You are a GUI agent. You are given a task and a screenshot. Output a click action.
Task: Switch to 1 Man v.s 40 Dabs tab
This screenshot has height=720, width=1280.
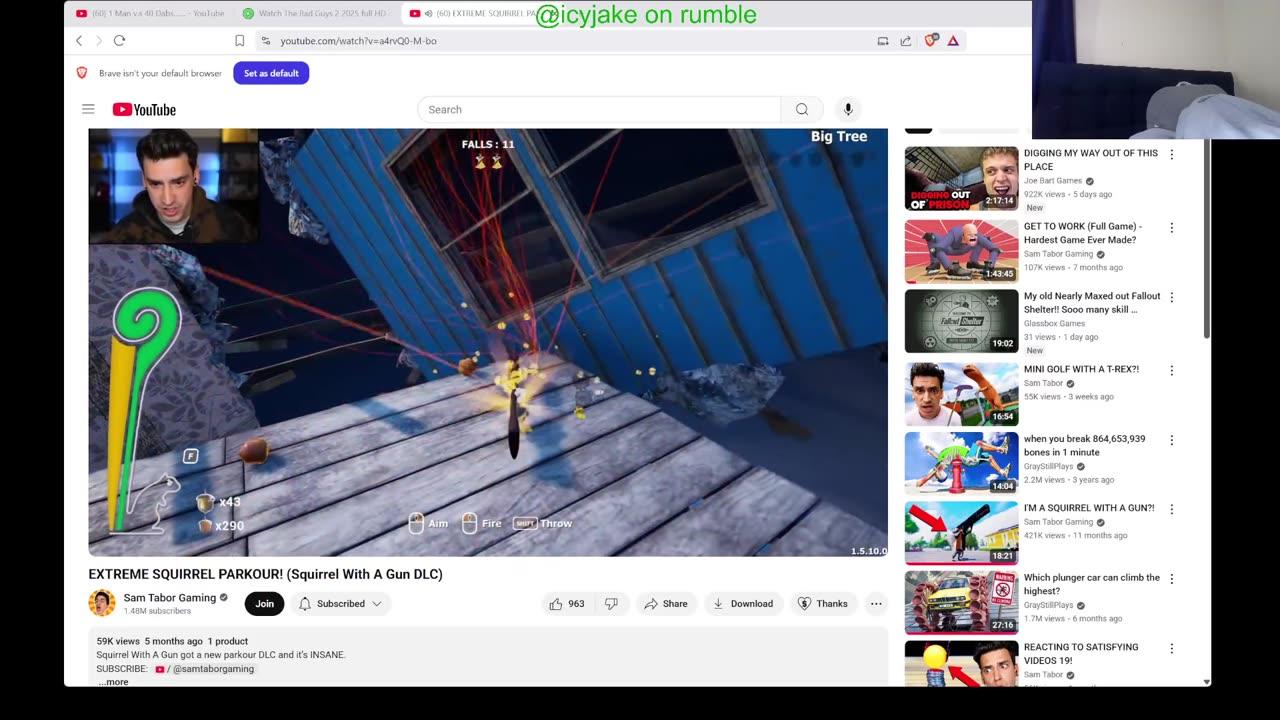150,13
